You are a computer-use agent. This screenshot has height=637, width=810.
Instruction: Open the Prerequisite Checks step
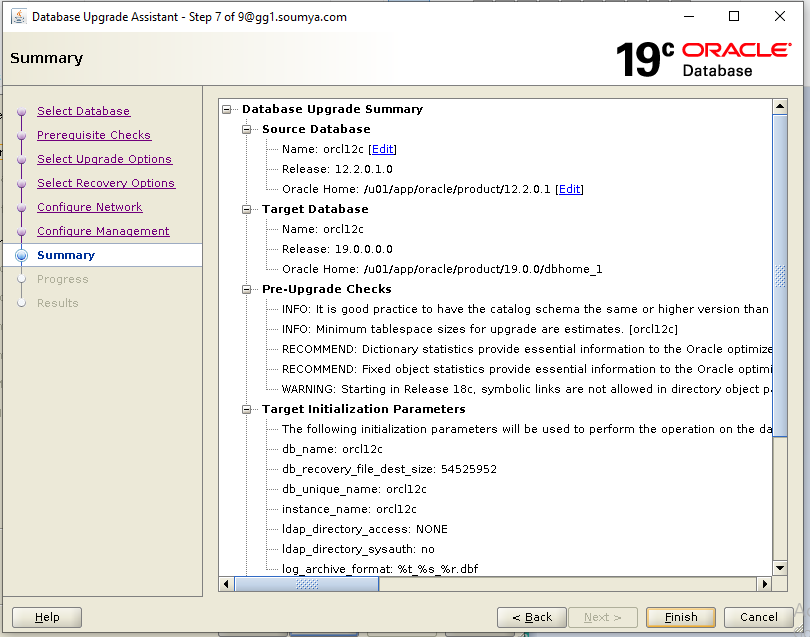tap(94, 135)
